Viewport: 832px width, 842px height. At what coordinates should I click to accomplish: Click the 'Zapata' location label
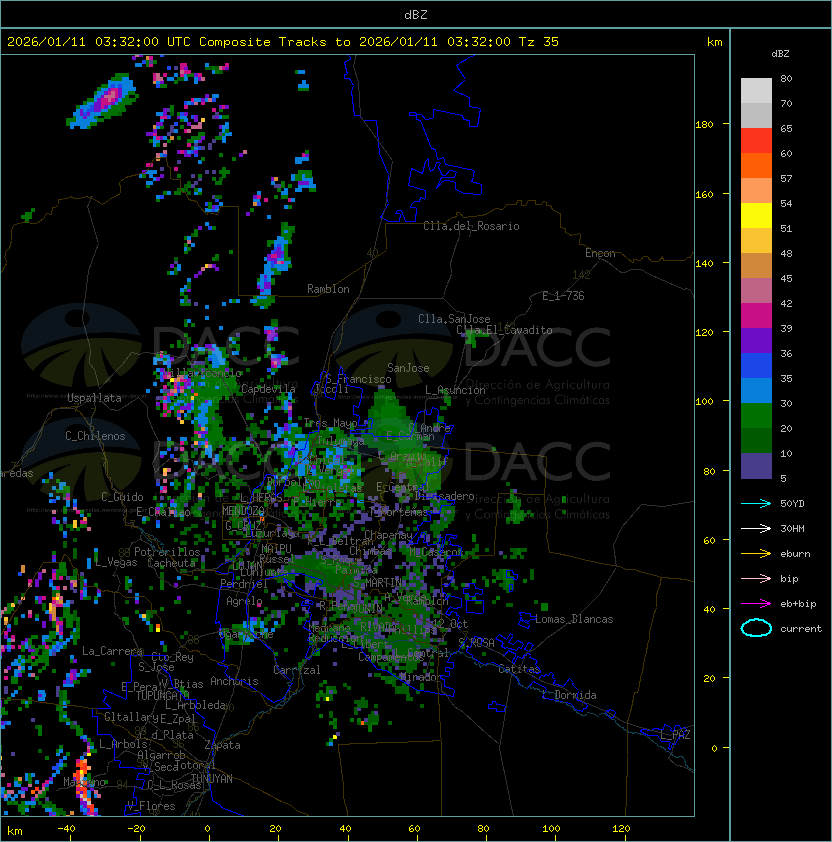(222, 745)
